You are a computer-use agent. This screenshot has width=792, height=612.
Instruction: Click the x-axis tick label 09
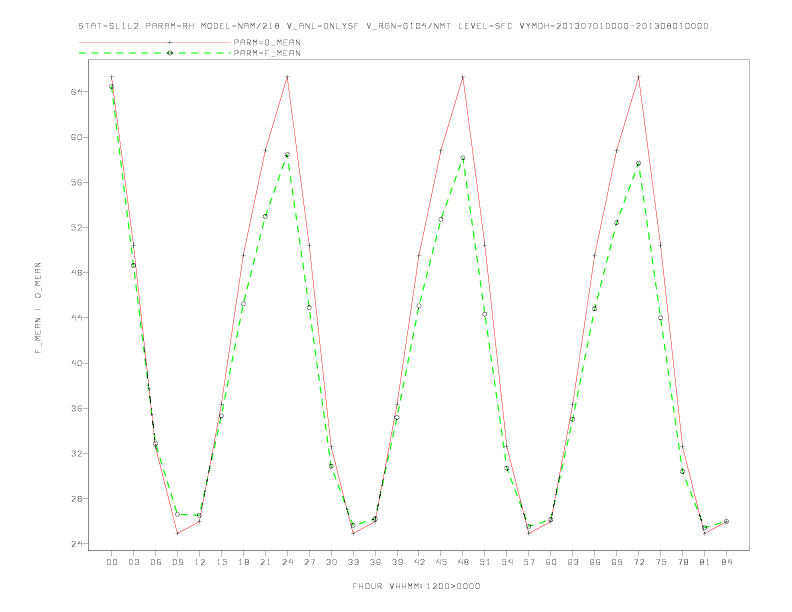177,562
